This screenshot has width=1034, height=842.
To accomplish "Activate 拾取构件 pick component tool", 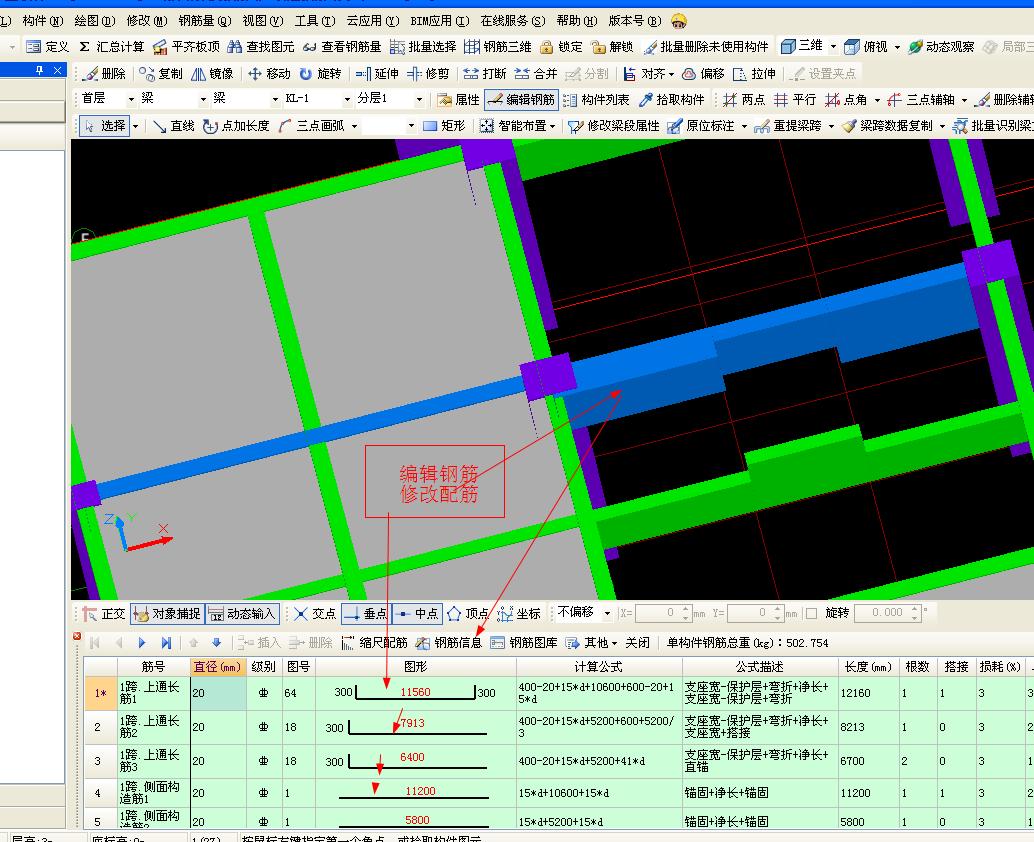I will click(671, 100).
